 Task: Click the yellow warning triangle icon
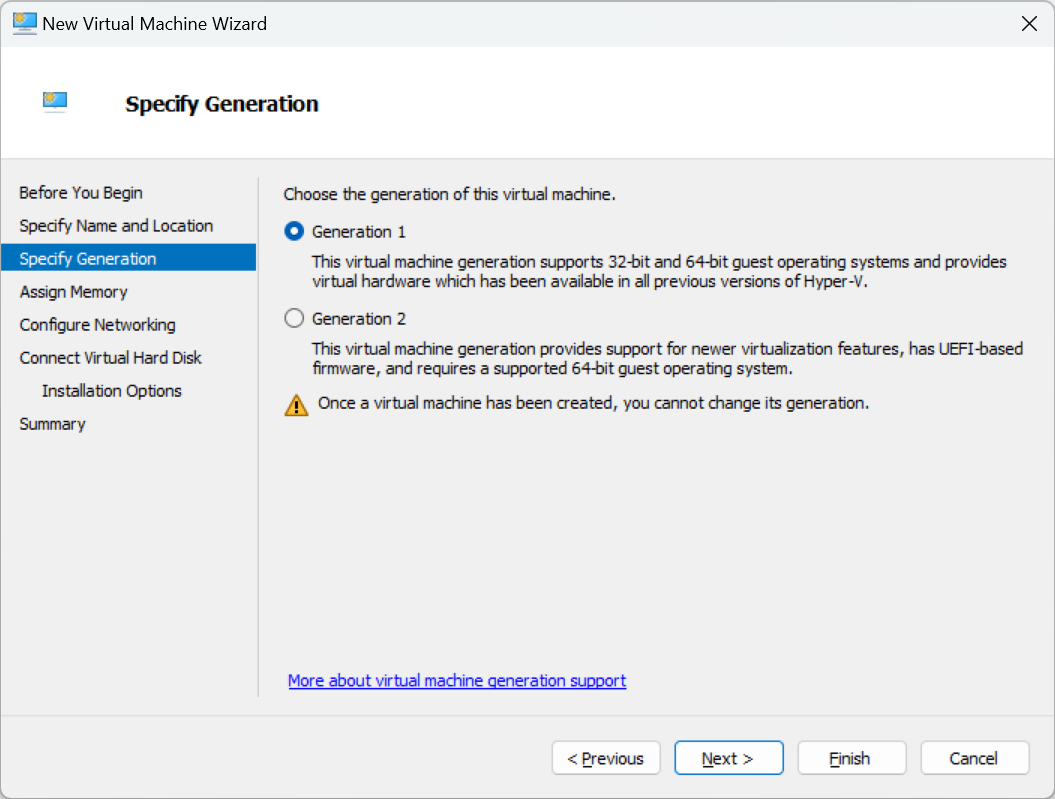click(x=296, y=405)
